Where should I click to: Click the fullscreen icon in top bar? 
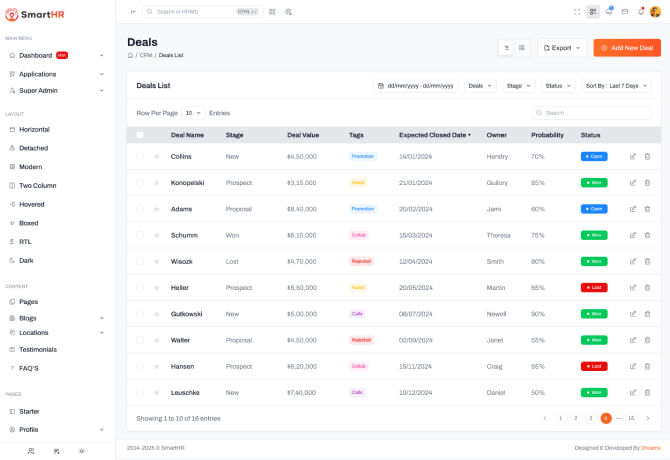577,11
